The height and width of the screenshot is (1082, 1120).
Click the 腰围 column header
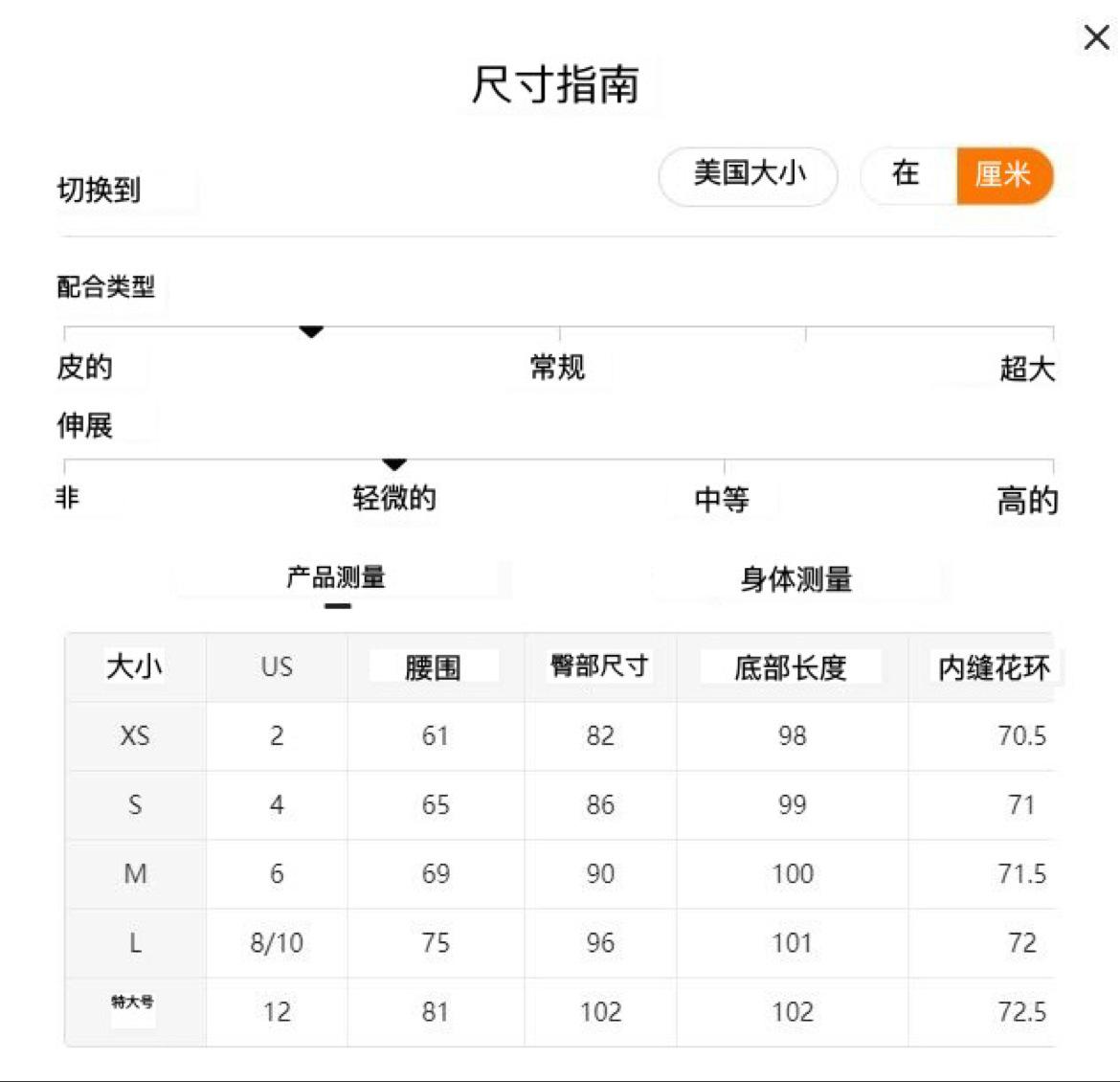point(434,666)
